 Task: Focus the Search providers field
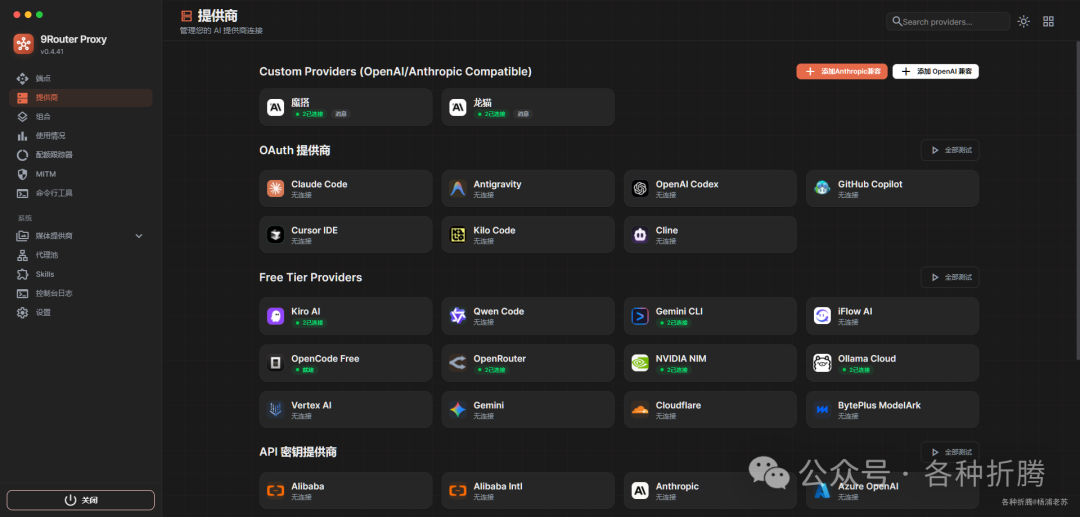(x=948, y=21)
